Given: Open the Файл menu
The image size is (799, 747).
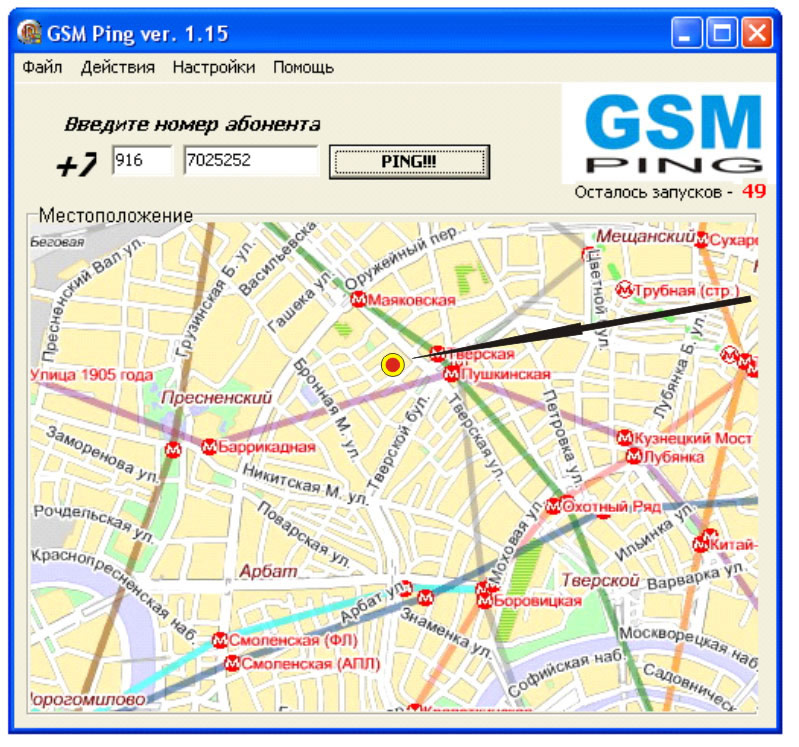Looking at the screenshot, I should [42, 67].
